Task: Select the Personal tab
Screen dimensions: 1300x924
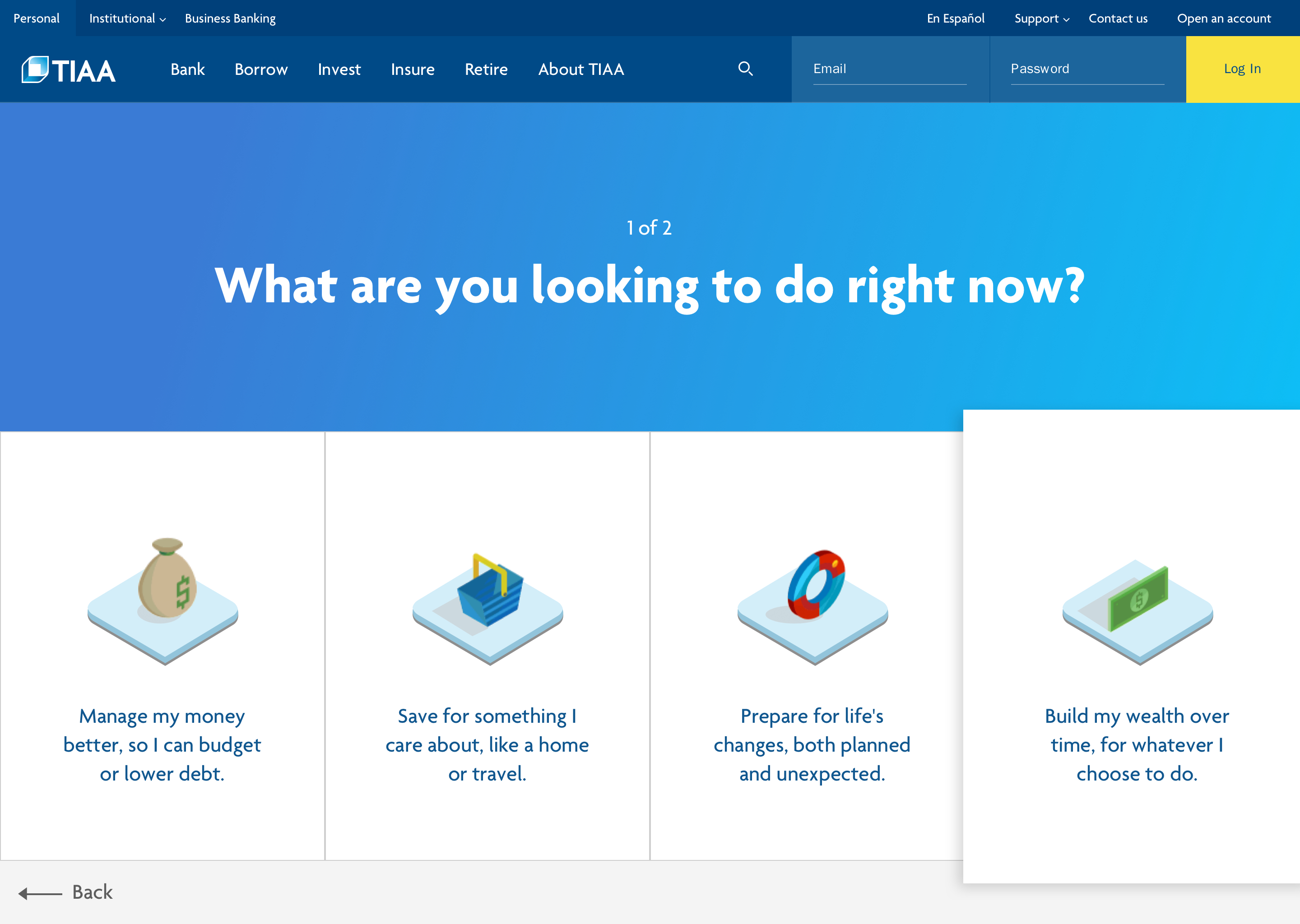Action: click(37, 18)
